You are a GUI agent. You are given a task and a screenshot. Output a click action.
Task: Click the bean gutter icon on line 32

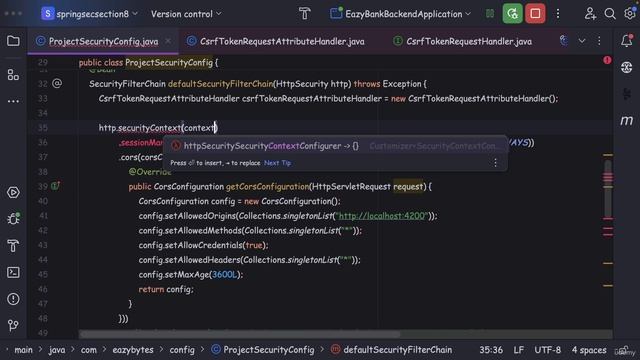point(57,84)
